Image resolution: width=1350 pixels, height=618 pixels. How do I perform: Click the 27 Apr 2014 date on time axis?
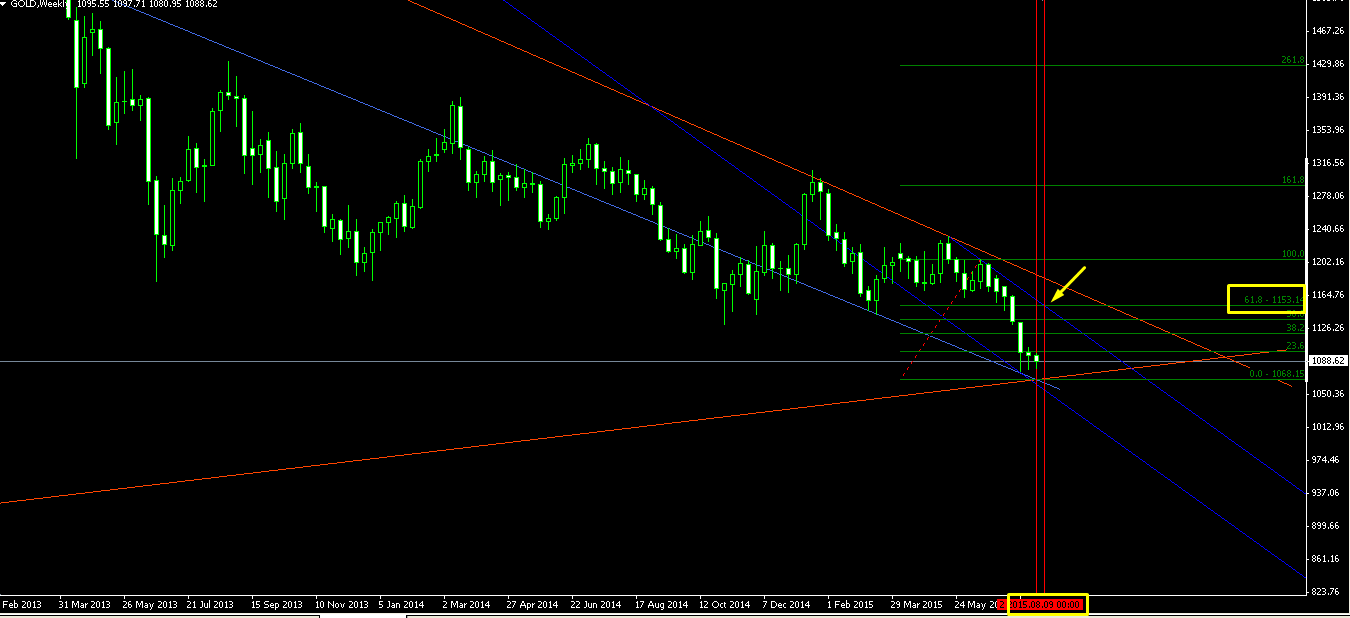(532, 604)
